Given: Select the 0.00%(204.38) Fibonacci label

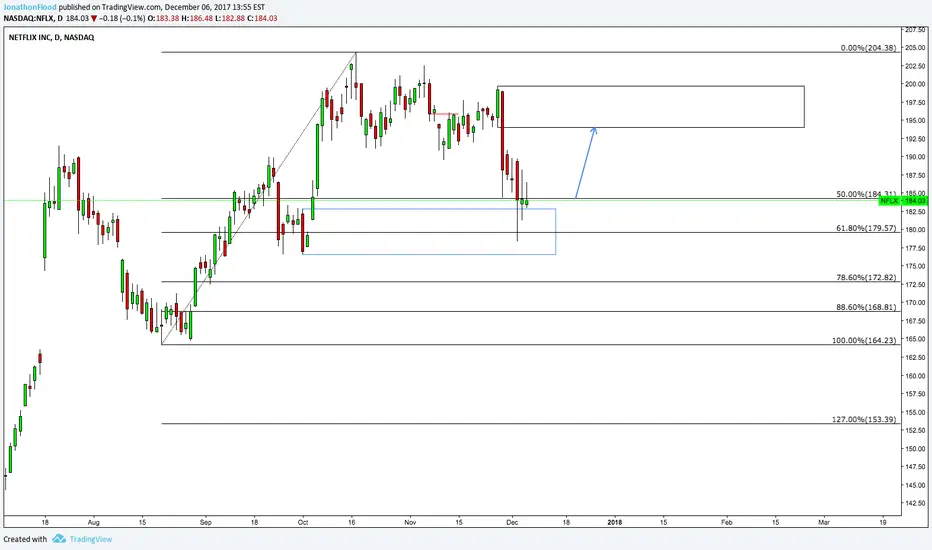Looking at the screenshot, I should (x=868, y=48).
